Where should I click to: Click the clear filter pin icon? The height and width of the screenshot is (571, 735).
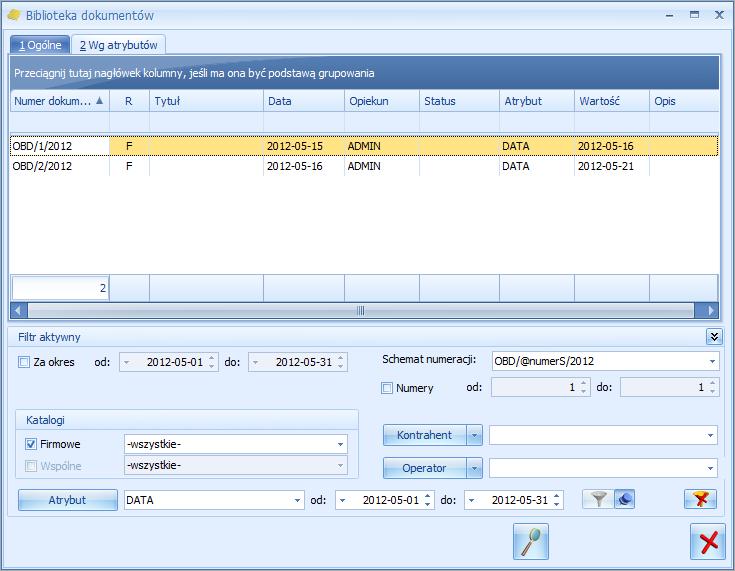(x=700, y=499)
